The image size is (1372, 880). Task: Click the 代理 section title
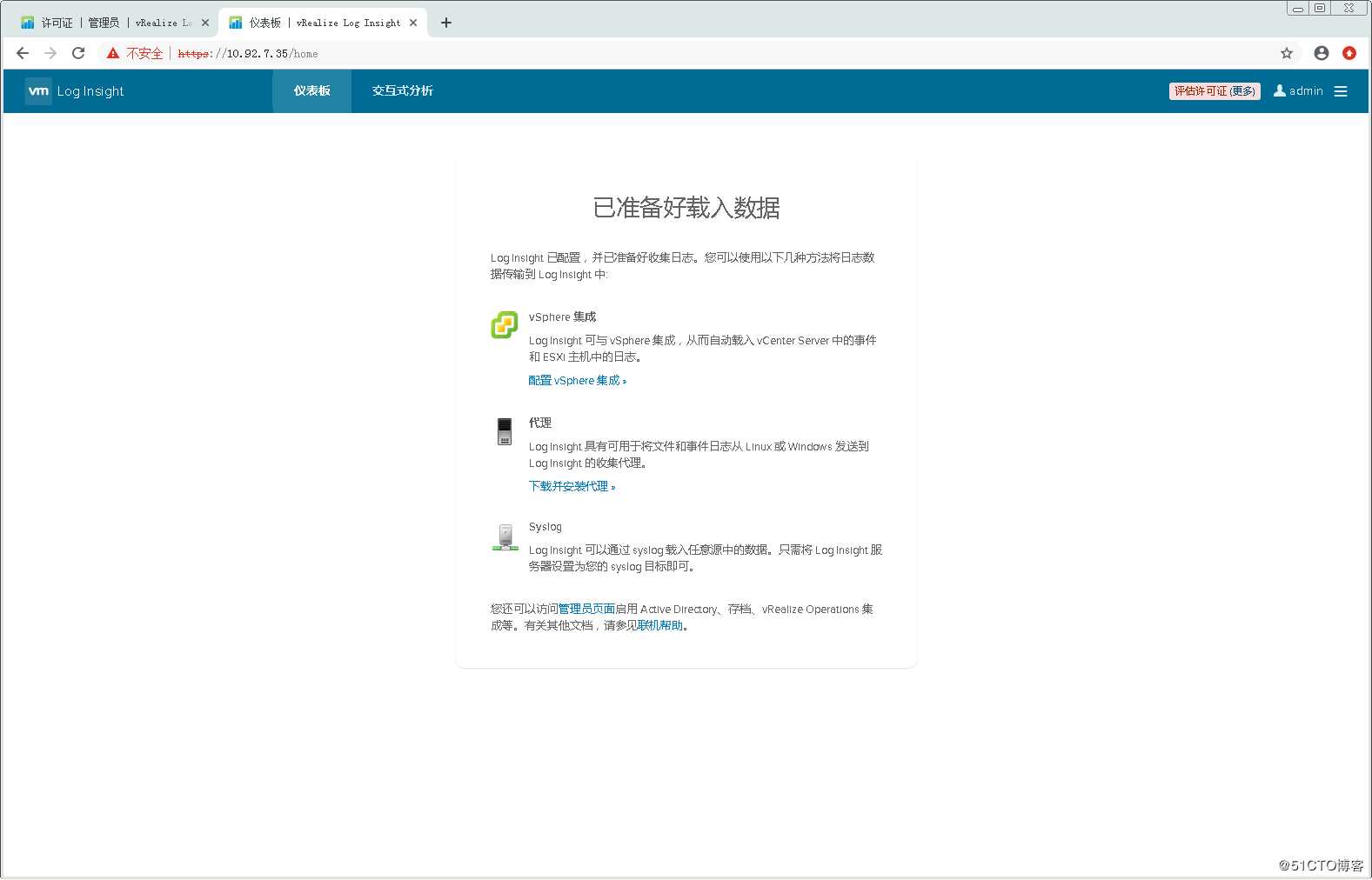pos(540,423)
